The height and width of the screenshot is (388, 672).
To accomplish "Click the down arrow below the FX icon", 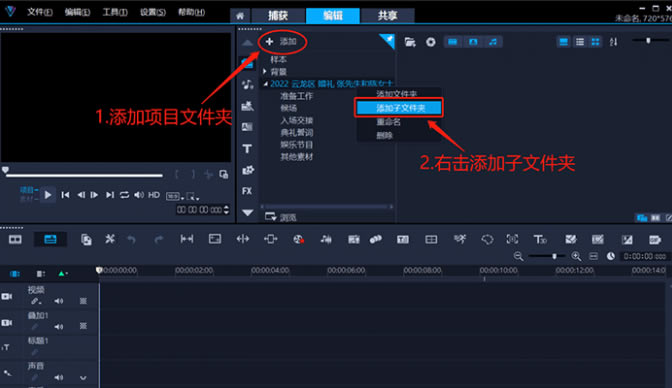I will [247, 212].
